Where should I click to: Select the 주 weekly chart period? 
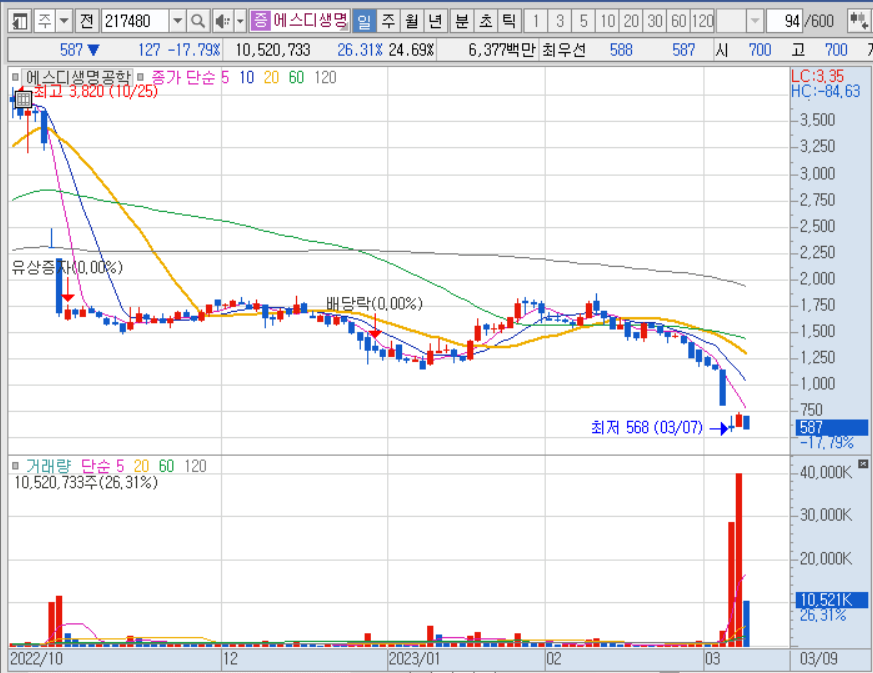click(x=388, y=22)
